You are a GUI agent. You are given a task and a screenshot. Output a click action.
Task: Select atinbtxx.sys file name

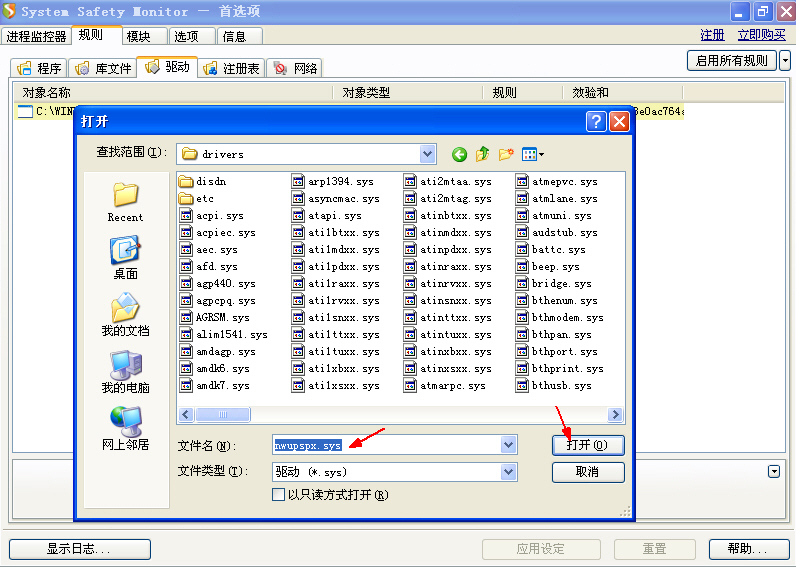click(455, 215)
